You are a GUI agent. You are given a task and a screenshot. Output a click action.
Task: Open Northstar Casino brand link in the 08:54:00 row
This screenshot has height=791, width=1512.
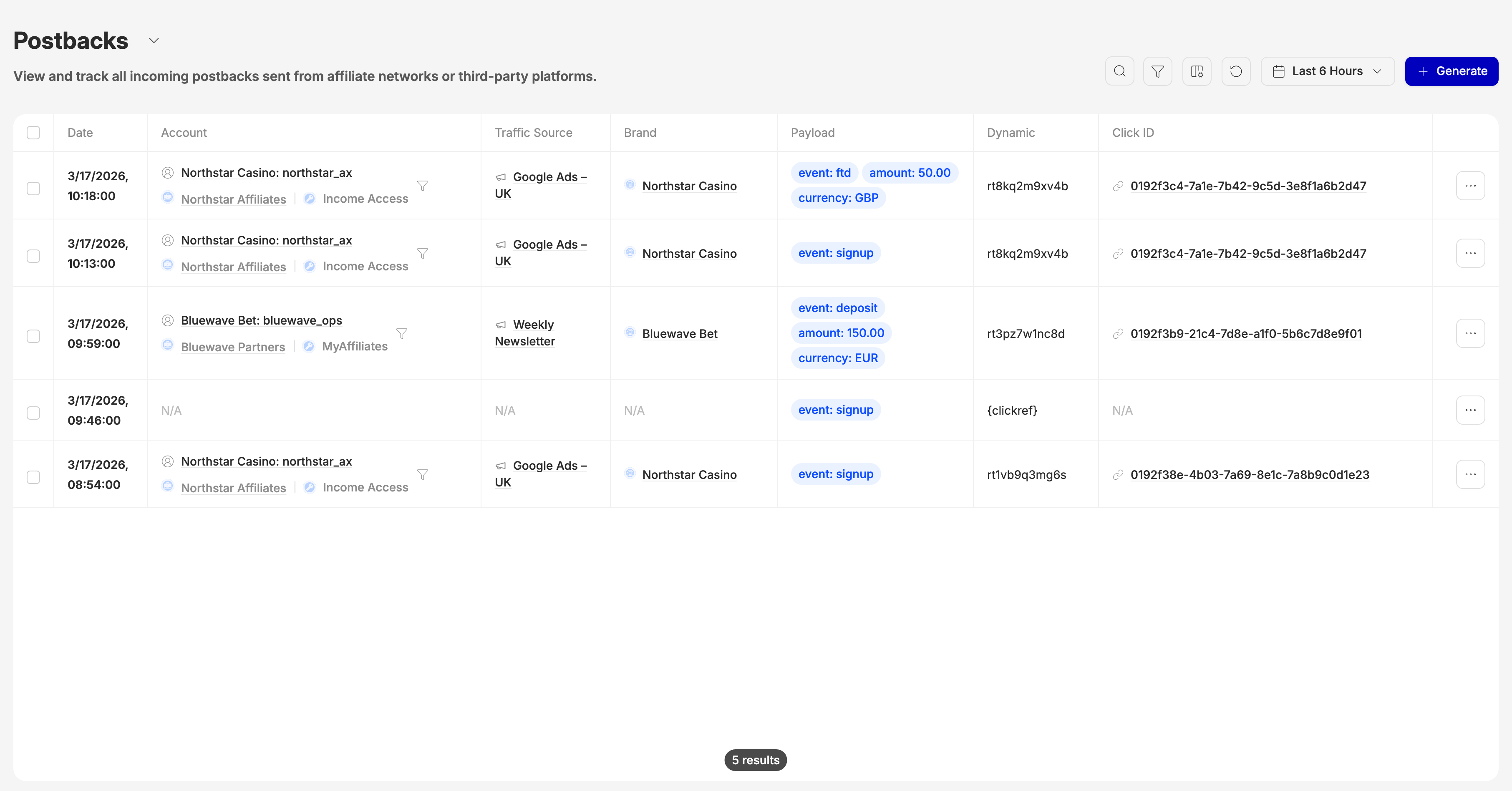coord(689,475)
